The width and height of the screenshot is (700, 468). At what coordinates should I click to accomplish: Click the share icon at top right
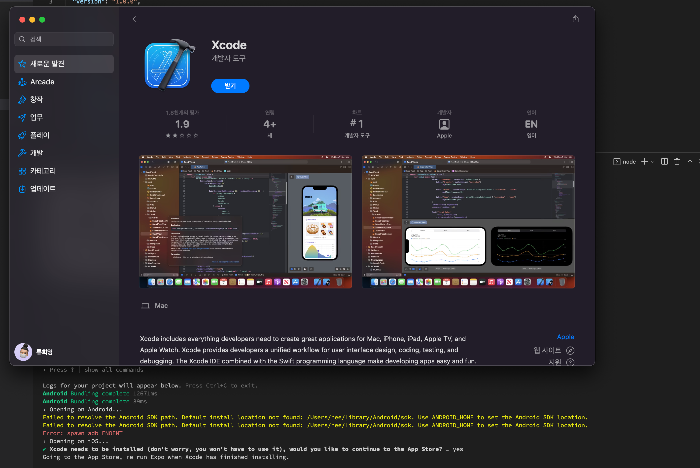click(x=576, y=18)
